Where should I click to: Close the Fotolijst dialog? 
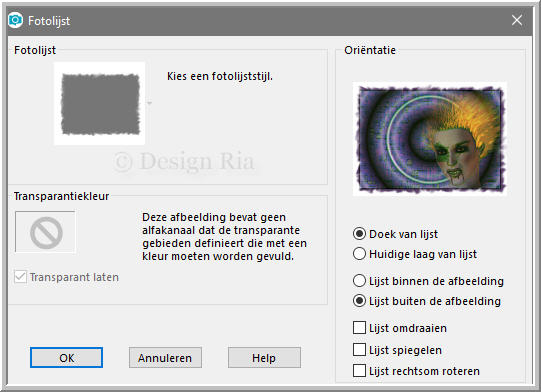click(x=517, y=20)
